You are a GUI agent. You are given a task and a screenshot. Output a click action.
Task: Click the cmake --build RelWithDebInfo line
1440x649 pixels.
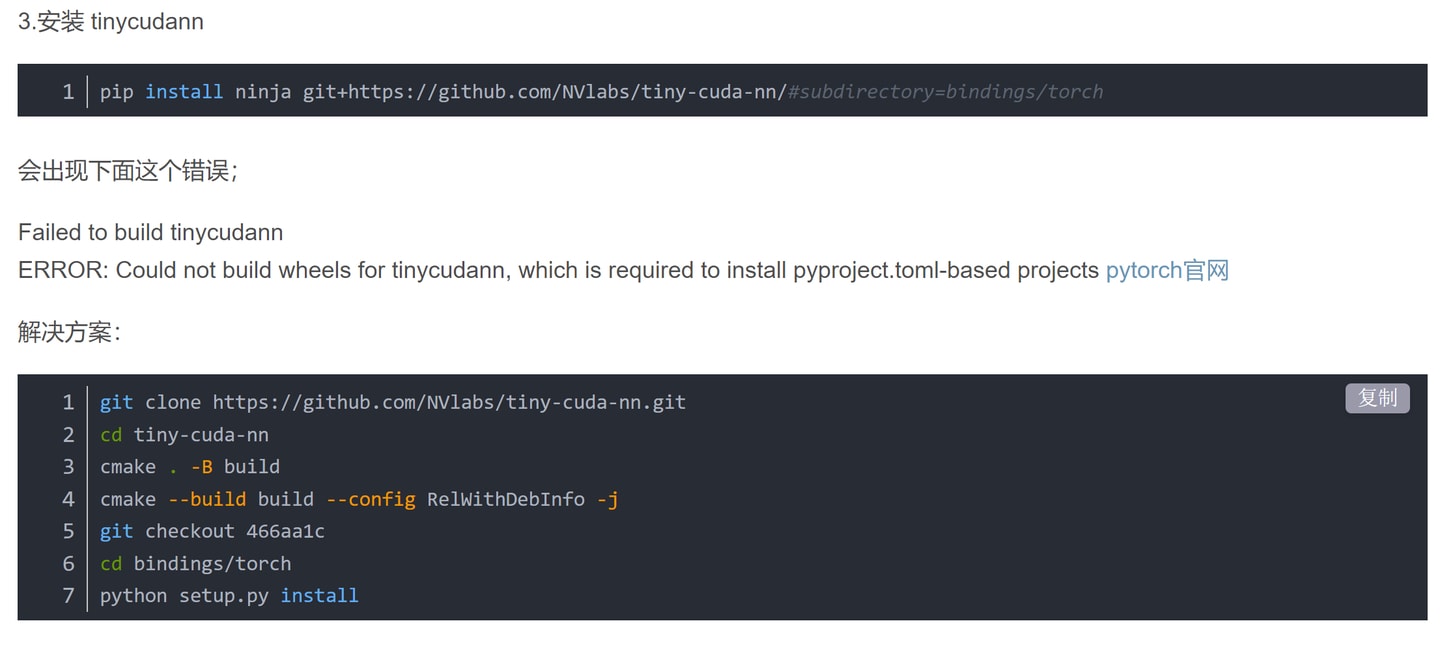pyautogui.click(x=359, y=498)
